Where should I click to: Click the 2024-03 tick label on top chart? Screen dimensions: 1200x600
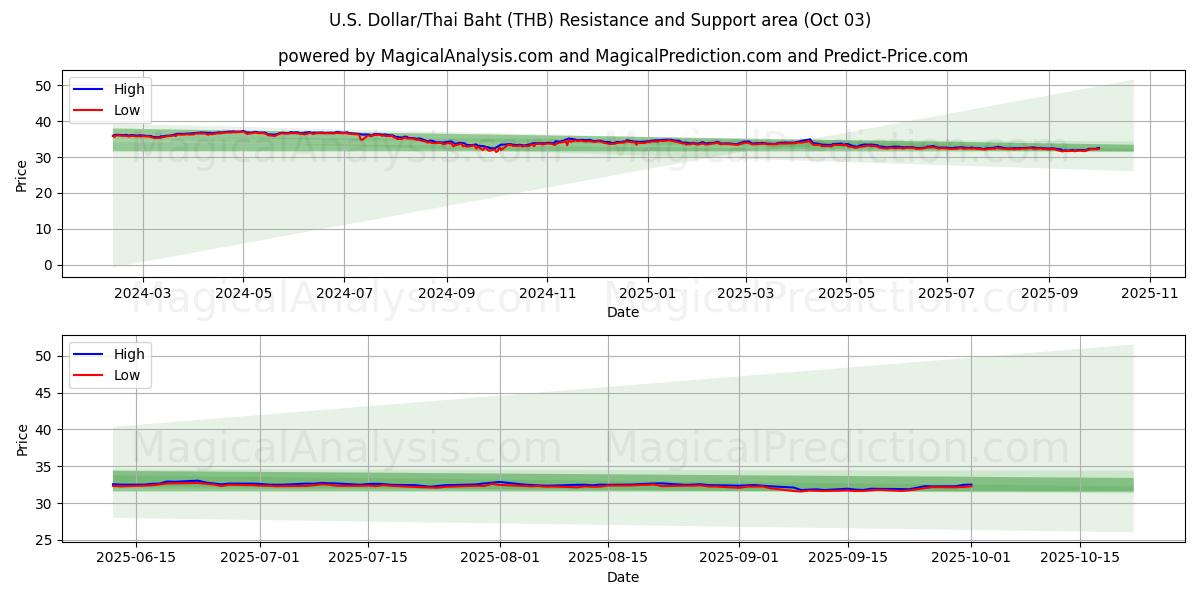click(x=142, y=294)
